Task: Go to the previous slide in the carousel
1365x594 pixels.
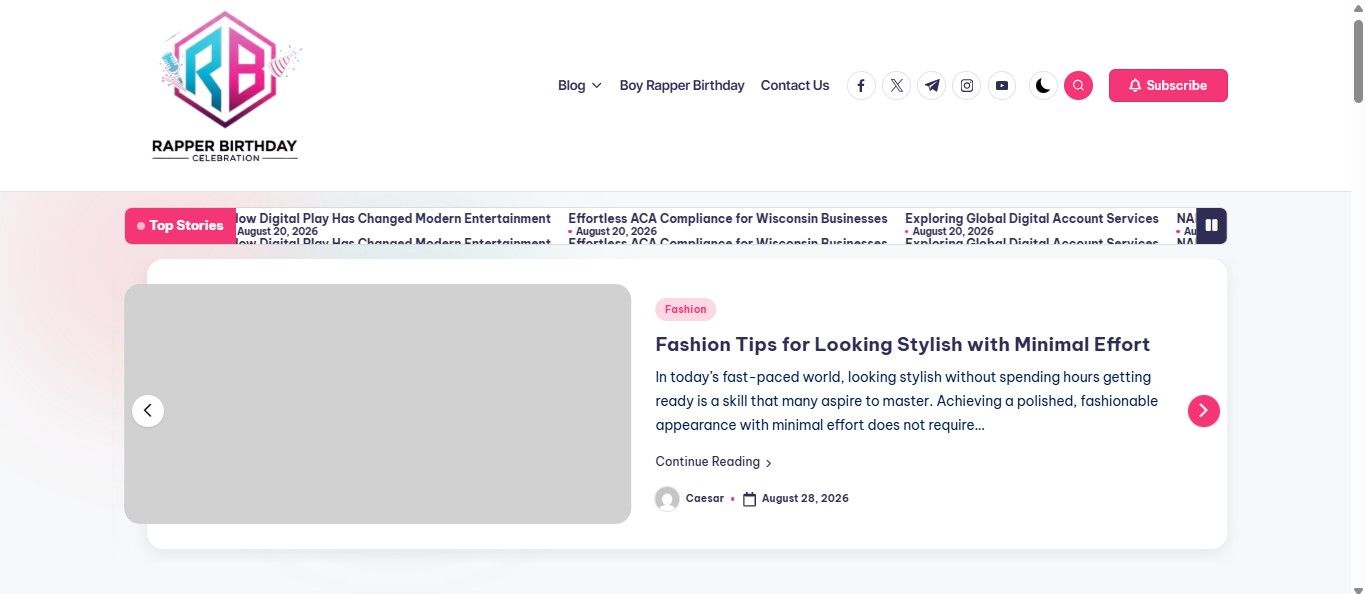Action: pyautogui.click(x=148, y=410)
